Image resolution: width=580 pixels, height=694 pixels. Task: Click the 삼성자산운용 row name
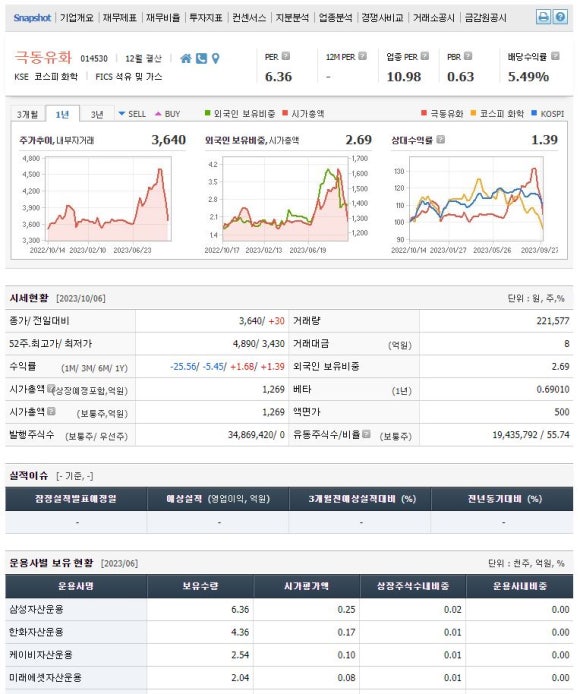[36, 609]
